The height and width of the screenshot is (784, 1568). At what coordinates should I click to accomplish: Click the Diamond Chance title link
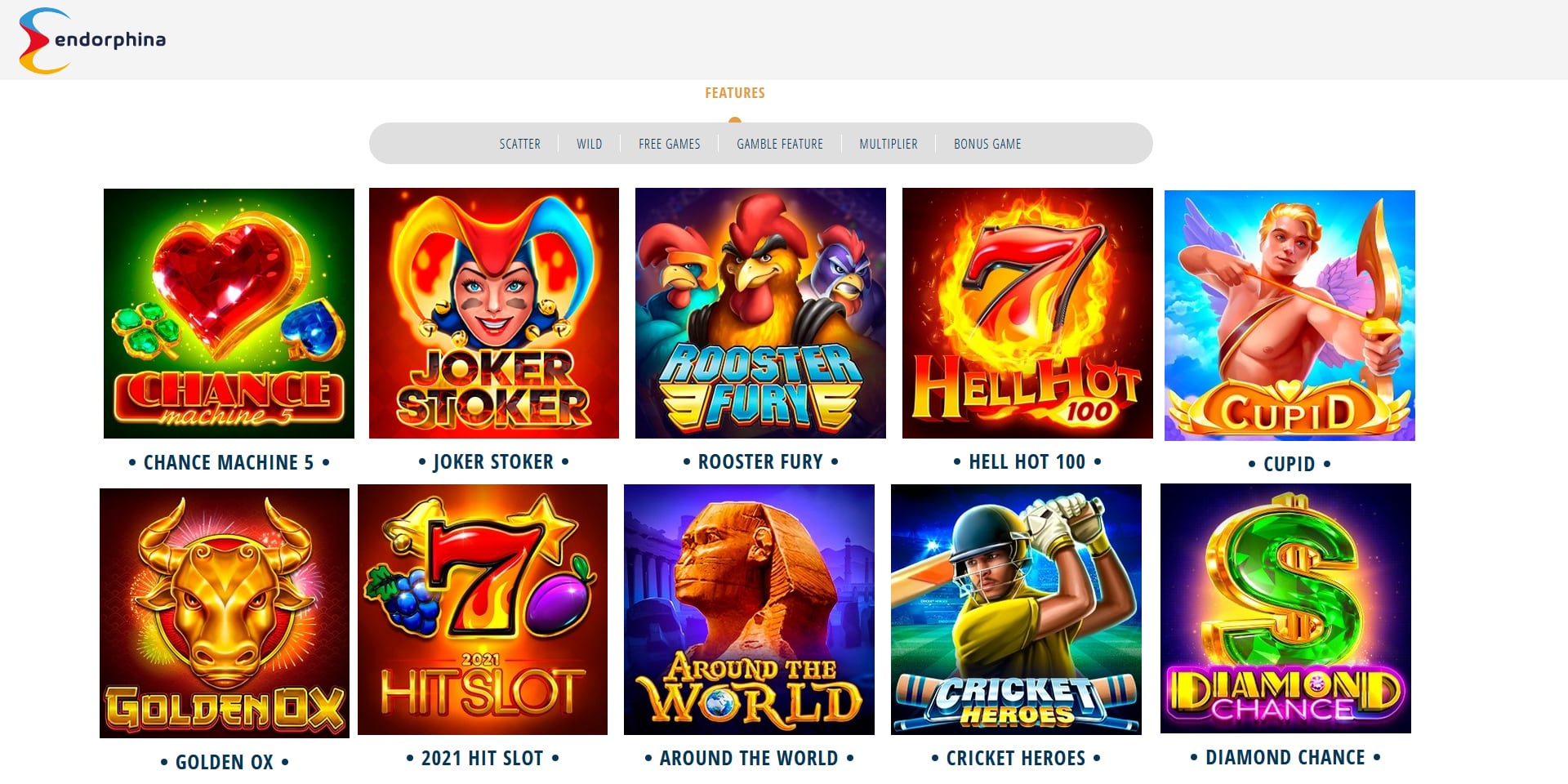(x=1285, y=758)
